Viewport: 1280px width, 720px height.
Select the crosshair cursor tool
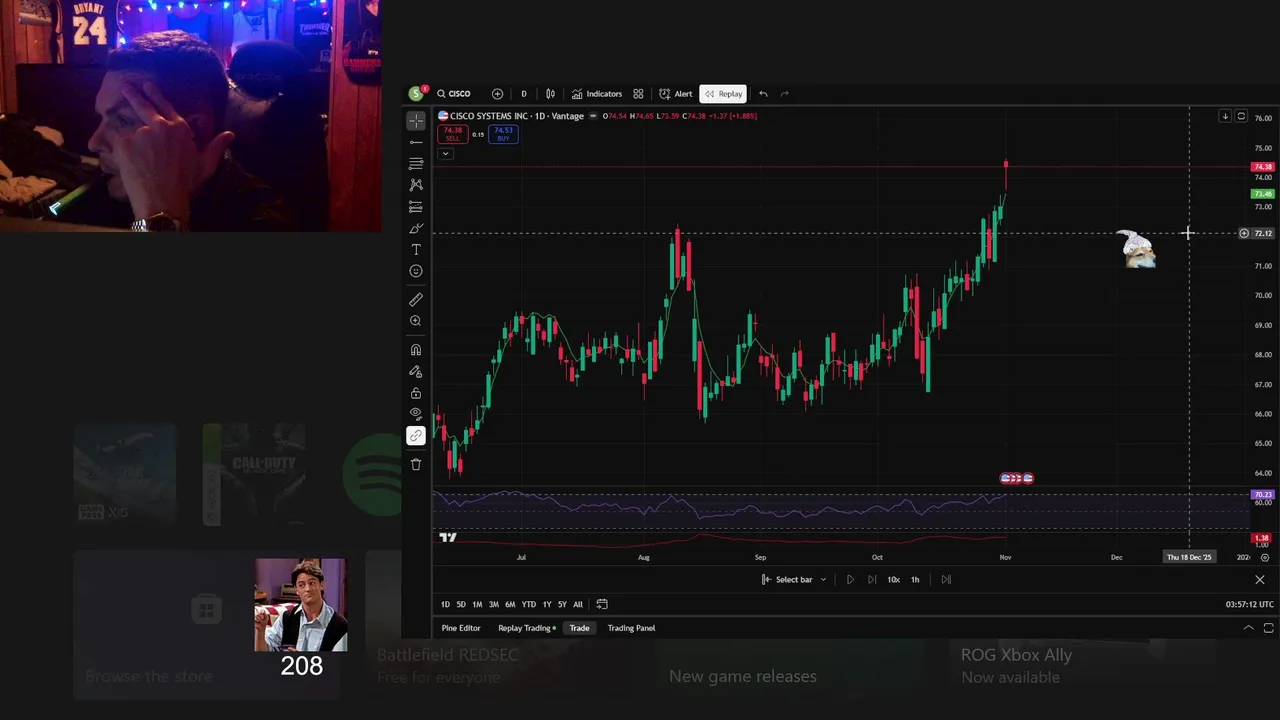point(416,121)
